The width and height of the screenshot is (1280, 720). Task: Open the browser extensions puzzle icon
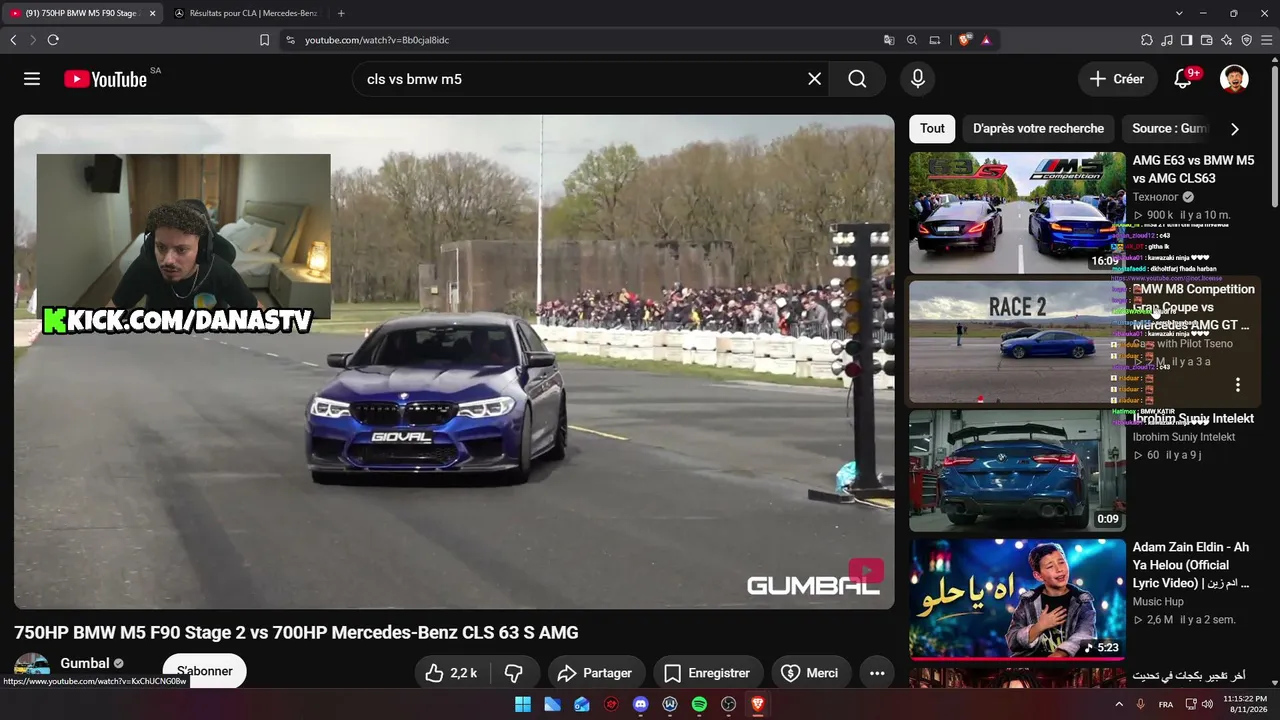(x=1147, y=40)
